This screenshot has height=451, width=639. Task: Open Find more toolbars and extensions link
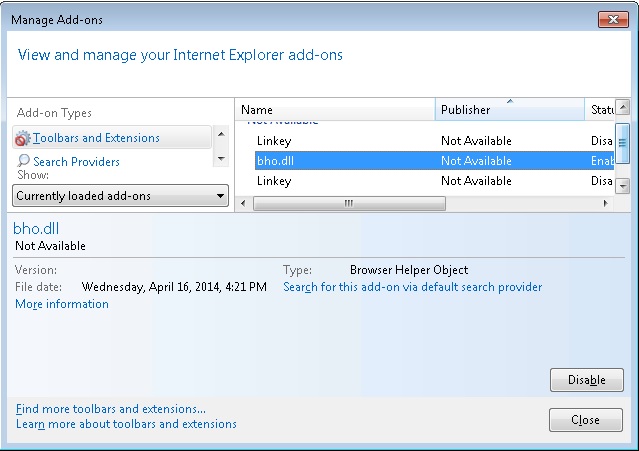coord(111,409)
